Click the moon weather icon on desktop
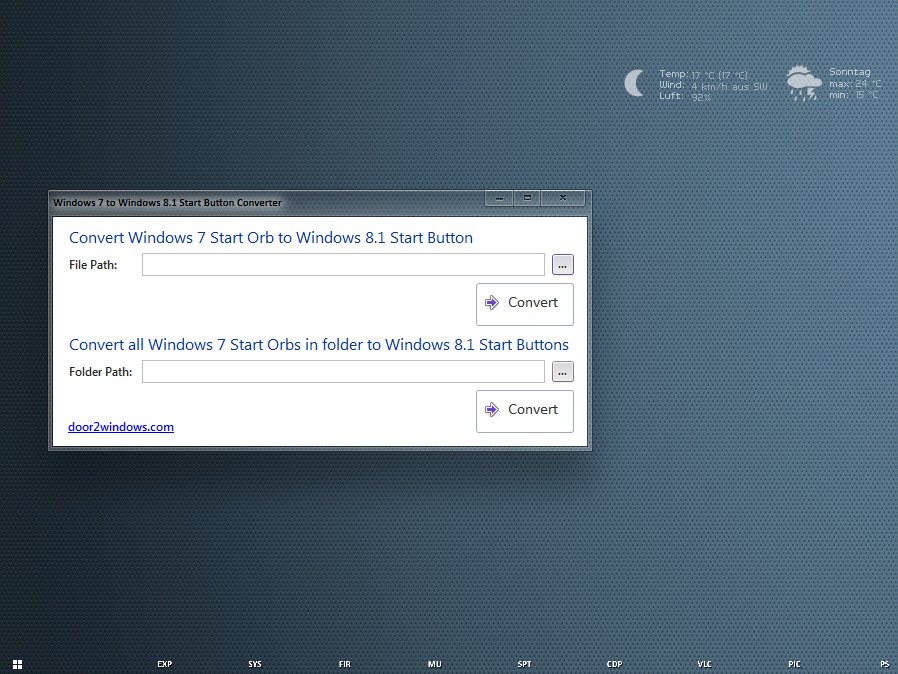The height and width of the screenshot is (674, 898). [x=635, y=83]
